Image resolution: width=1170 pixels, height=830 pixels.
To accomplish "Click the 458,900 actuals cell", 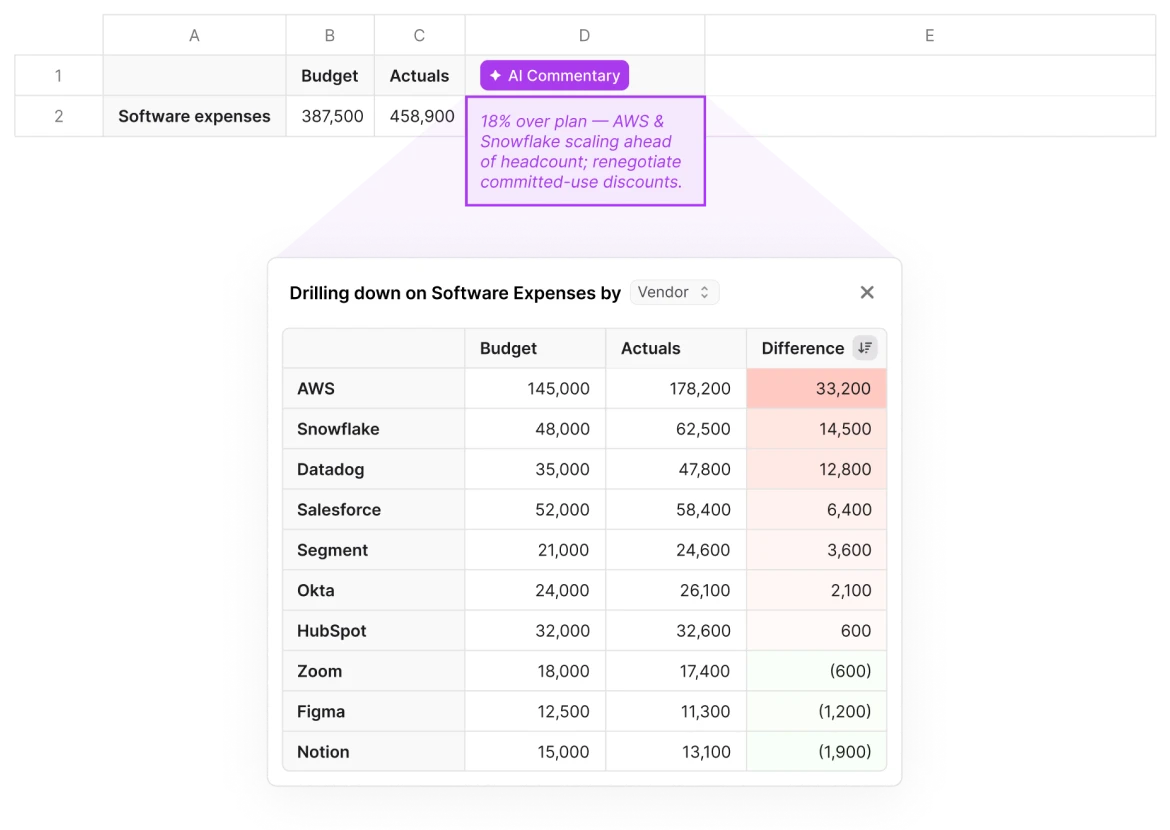I will (x=419, y=116).
